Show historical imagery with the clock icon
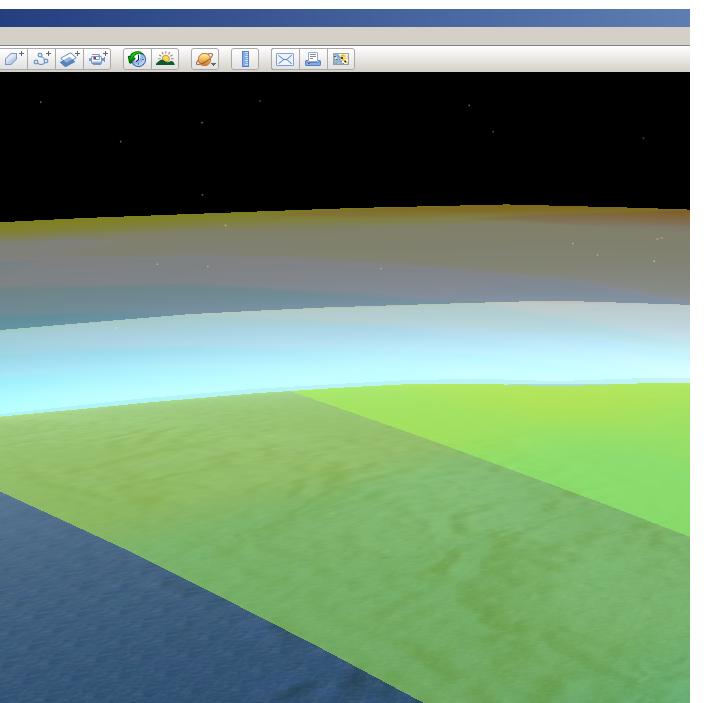Viewport: 720px width, 703px height. pyautogui.click(x=137, y=59)
